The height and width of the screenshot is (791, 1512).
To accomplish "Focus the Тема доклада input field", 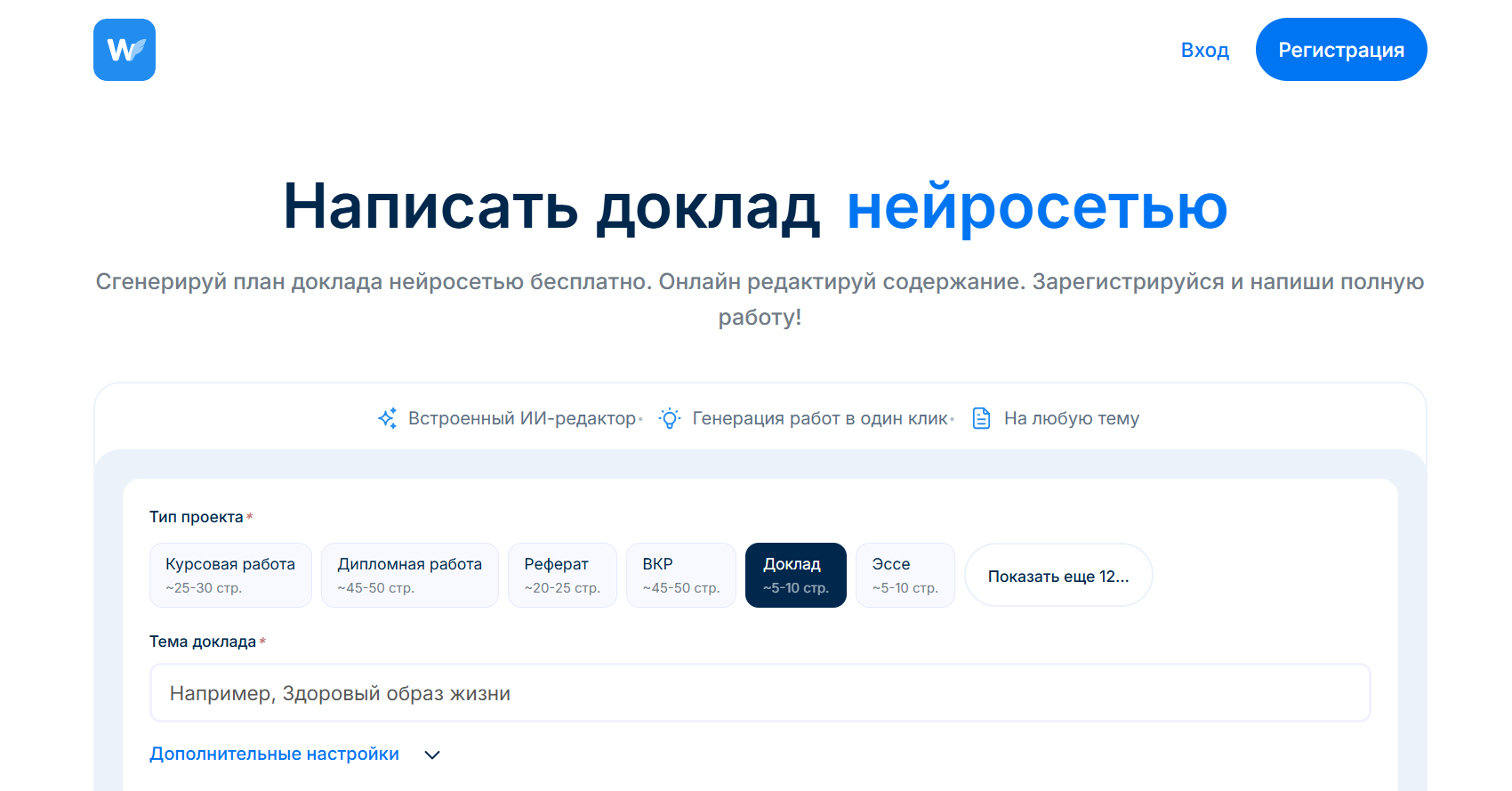I will [760, 693].
